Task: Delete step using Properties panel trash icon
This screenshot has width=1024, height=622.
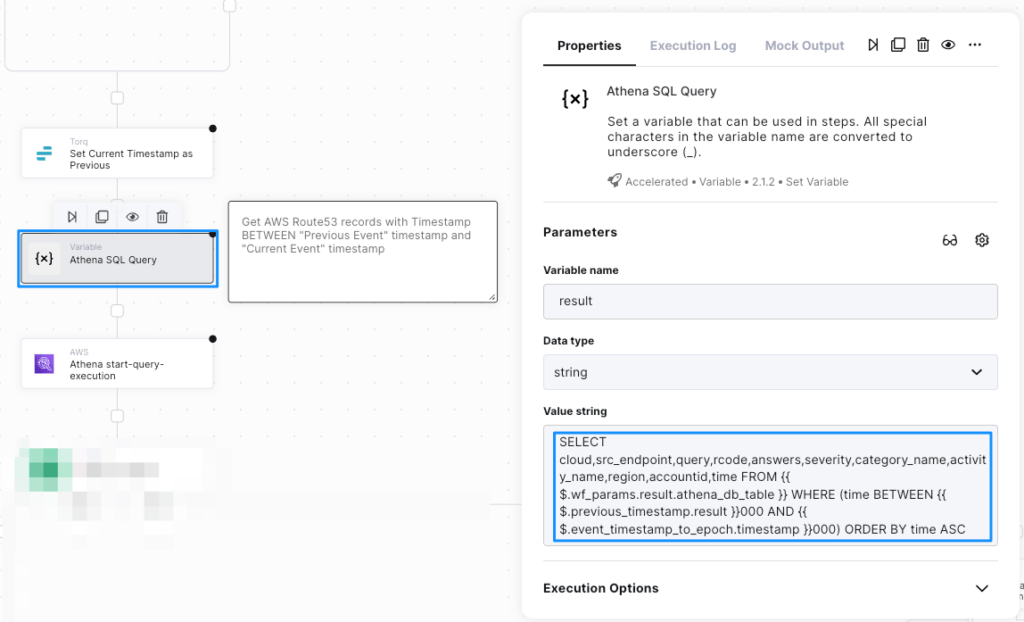Action: (x=923, y=45)
